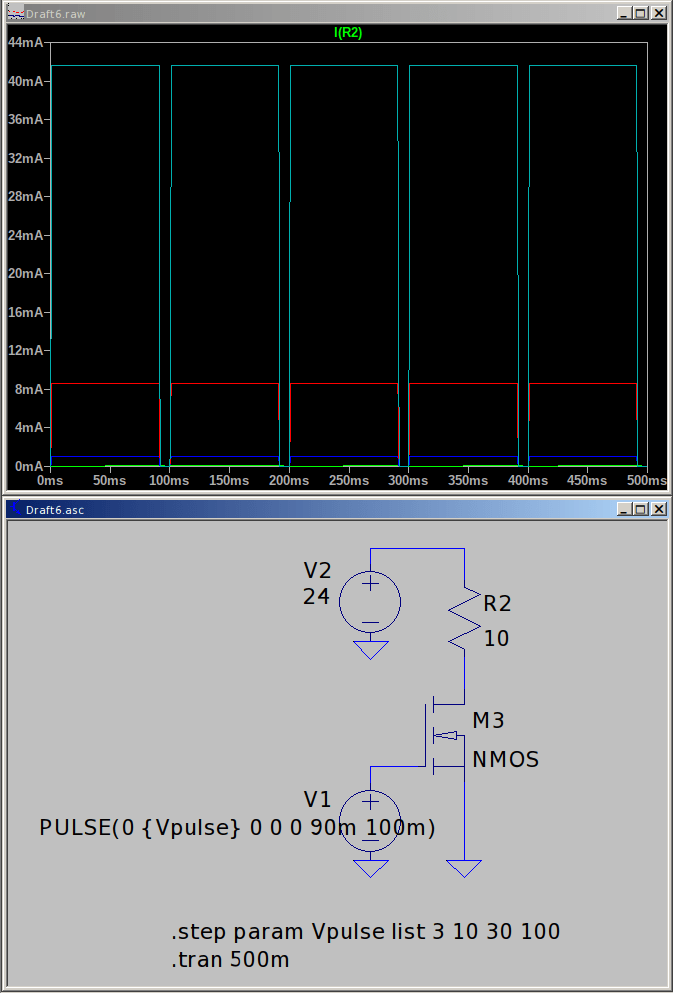
Task: Click the .step param Vpulse directive
Action: 365,932
